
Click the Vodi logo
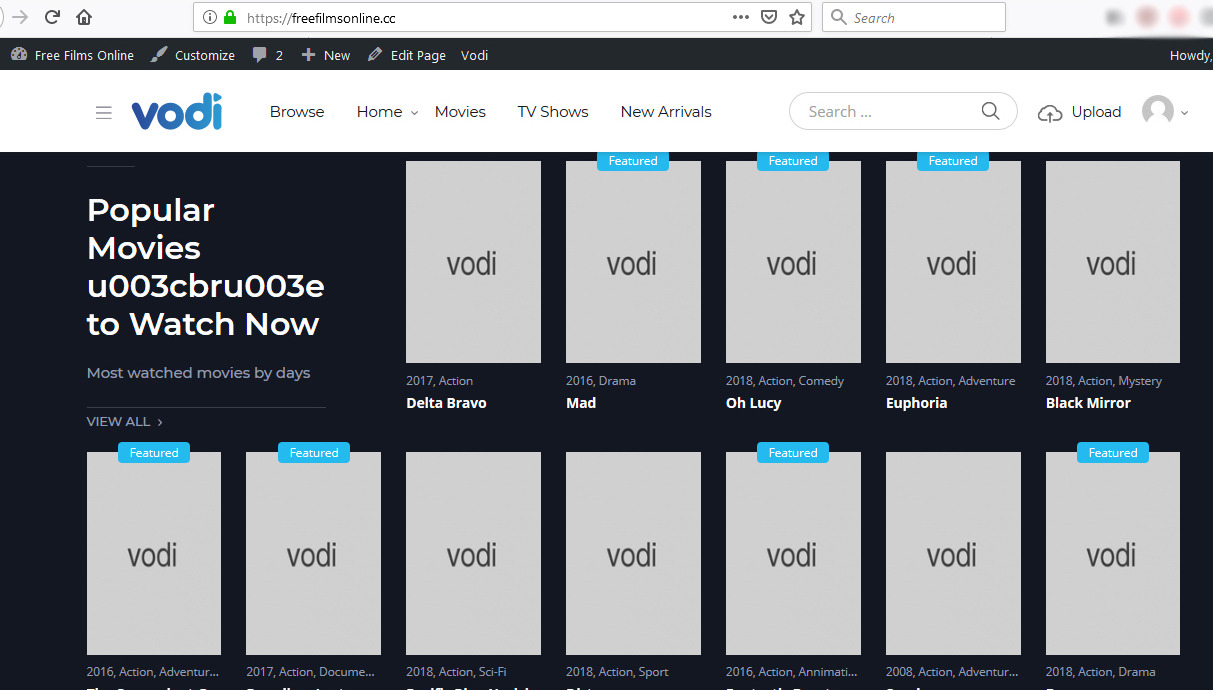click(x=177, y=112)
